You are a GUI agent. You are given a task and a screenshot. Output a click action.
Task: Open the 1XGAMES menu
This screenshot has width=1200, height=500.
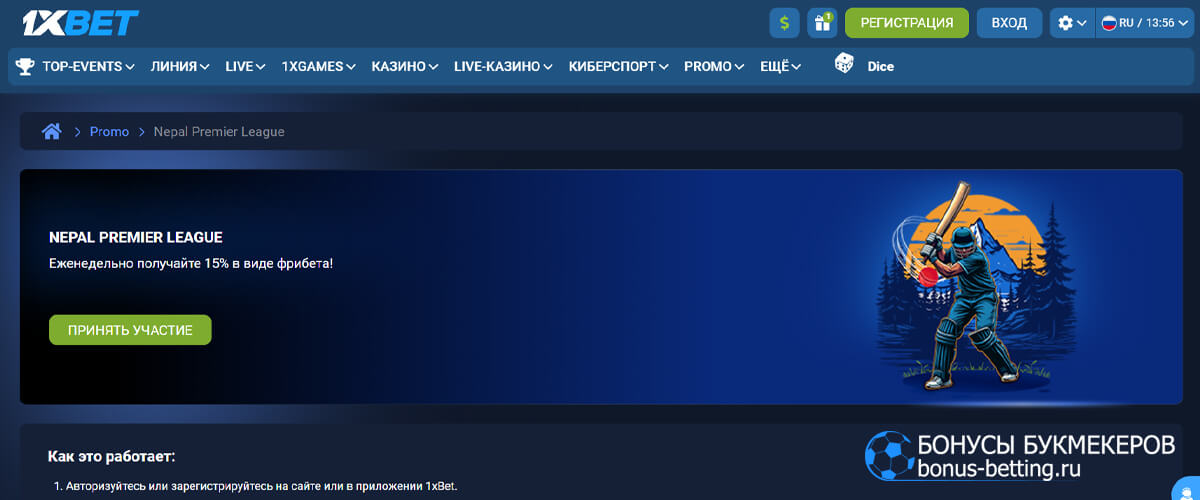(x=318, y=67)
